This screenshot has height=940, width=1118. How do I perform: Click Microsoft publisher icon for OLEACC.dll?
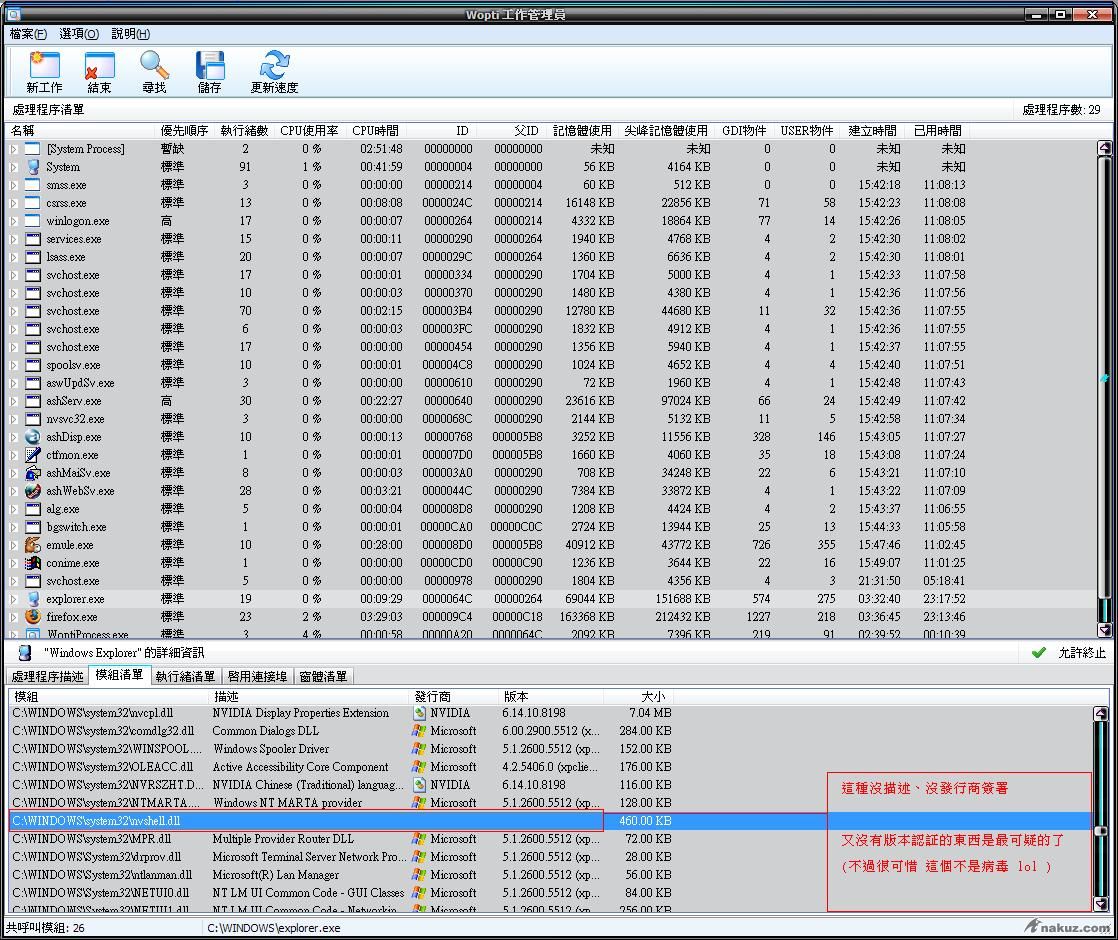(x=419, y=767)
